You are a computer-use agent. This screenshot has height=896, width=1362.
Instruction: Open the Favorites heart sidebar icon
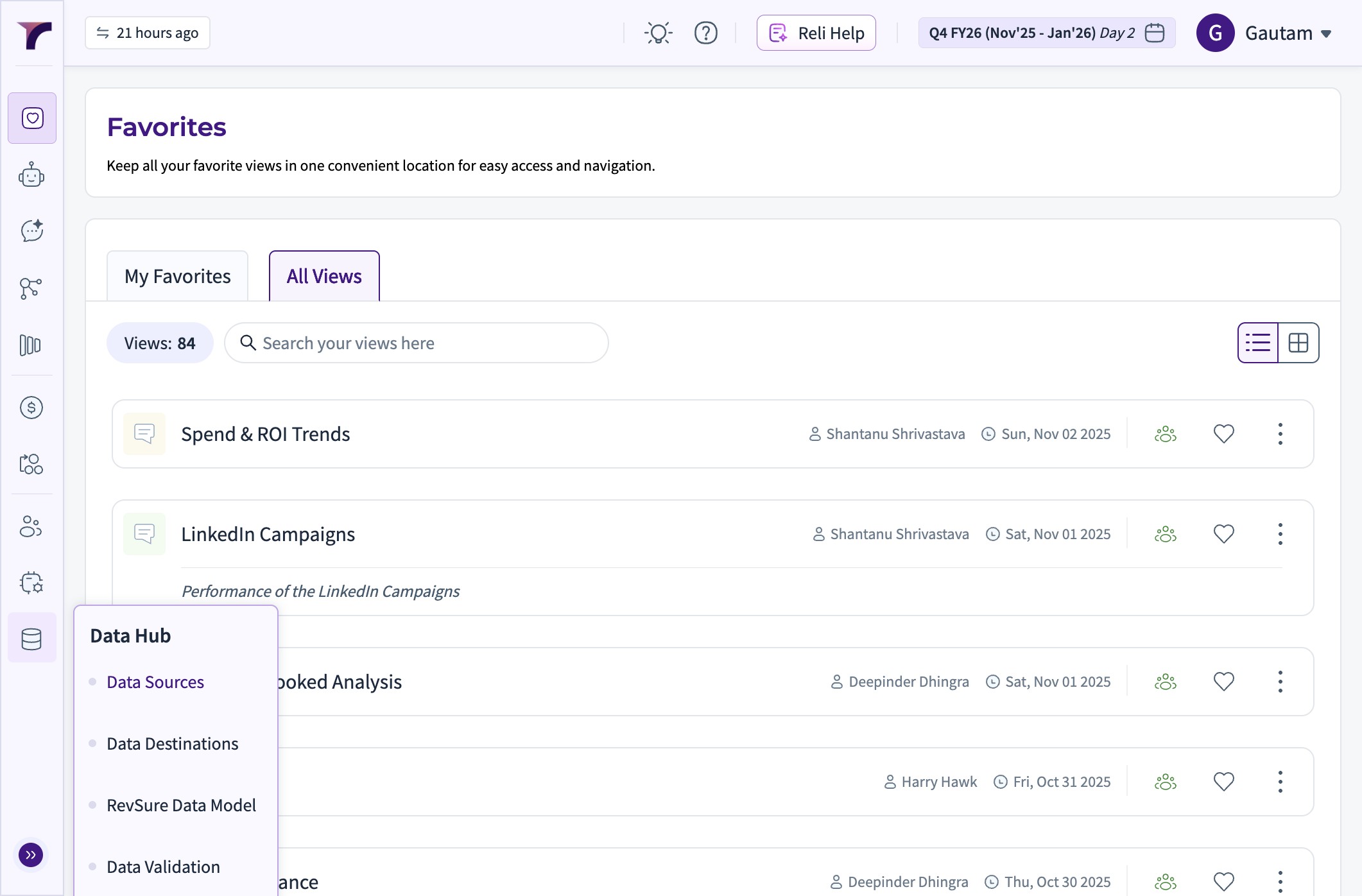tap(32, 118)
